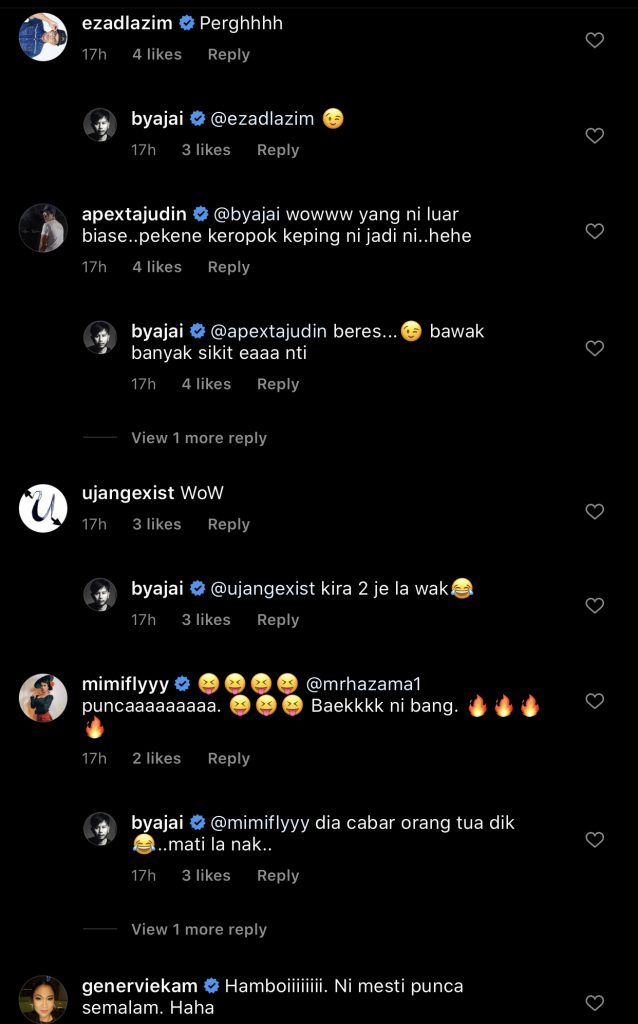Tap heart on byajai's reply to ezadlazim
This screenshot has height=1024, width=638.
pyautogui.click(x=594, y=136)
